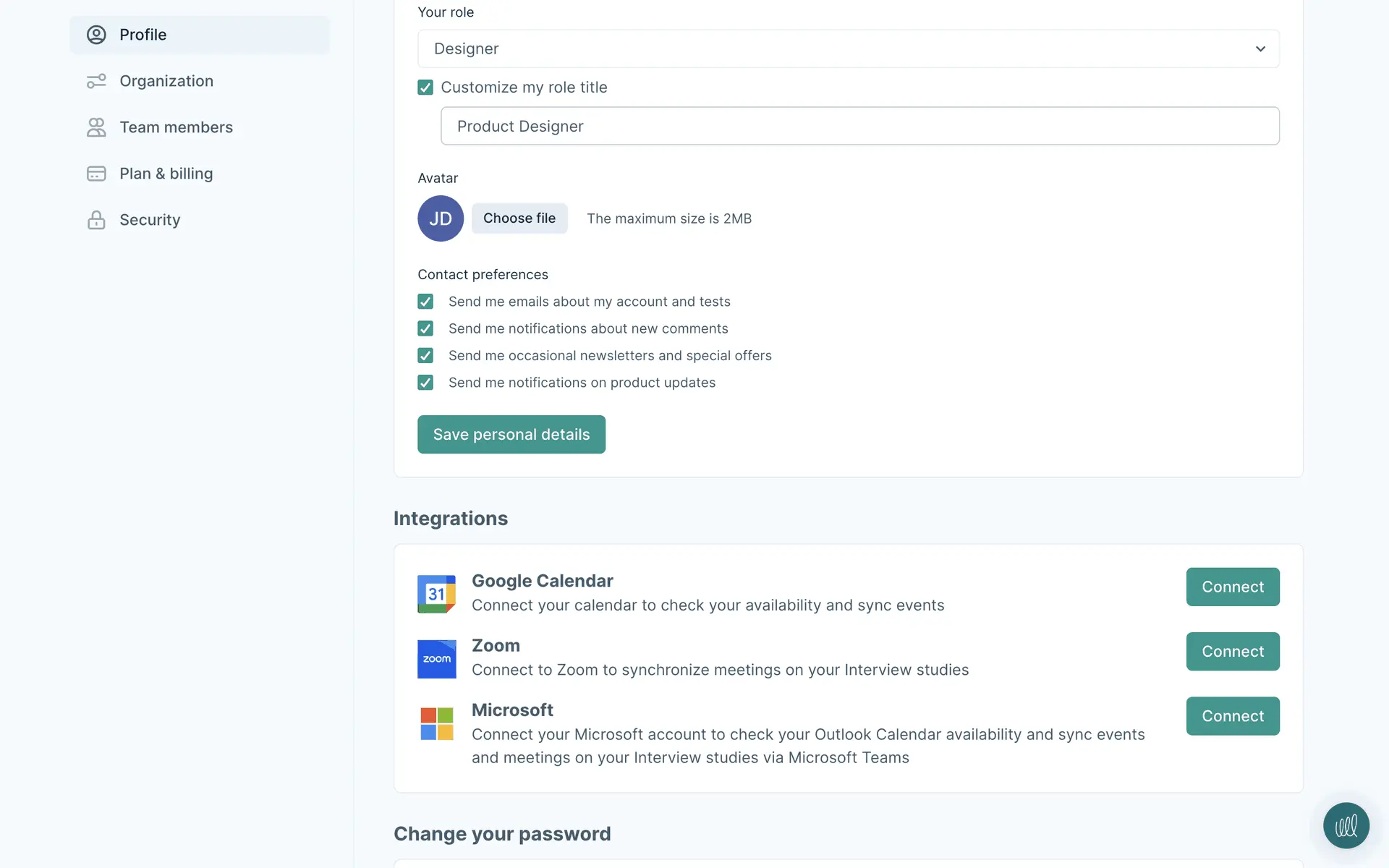Click the Profile user icon in sidebar
Screen dimensions: 1389x868
tap(96, 35)
